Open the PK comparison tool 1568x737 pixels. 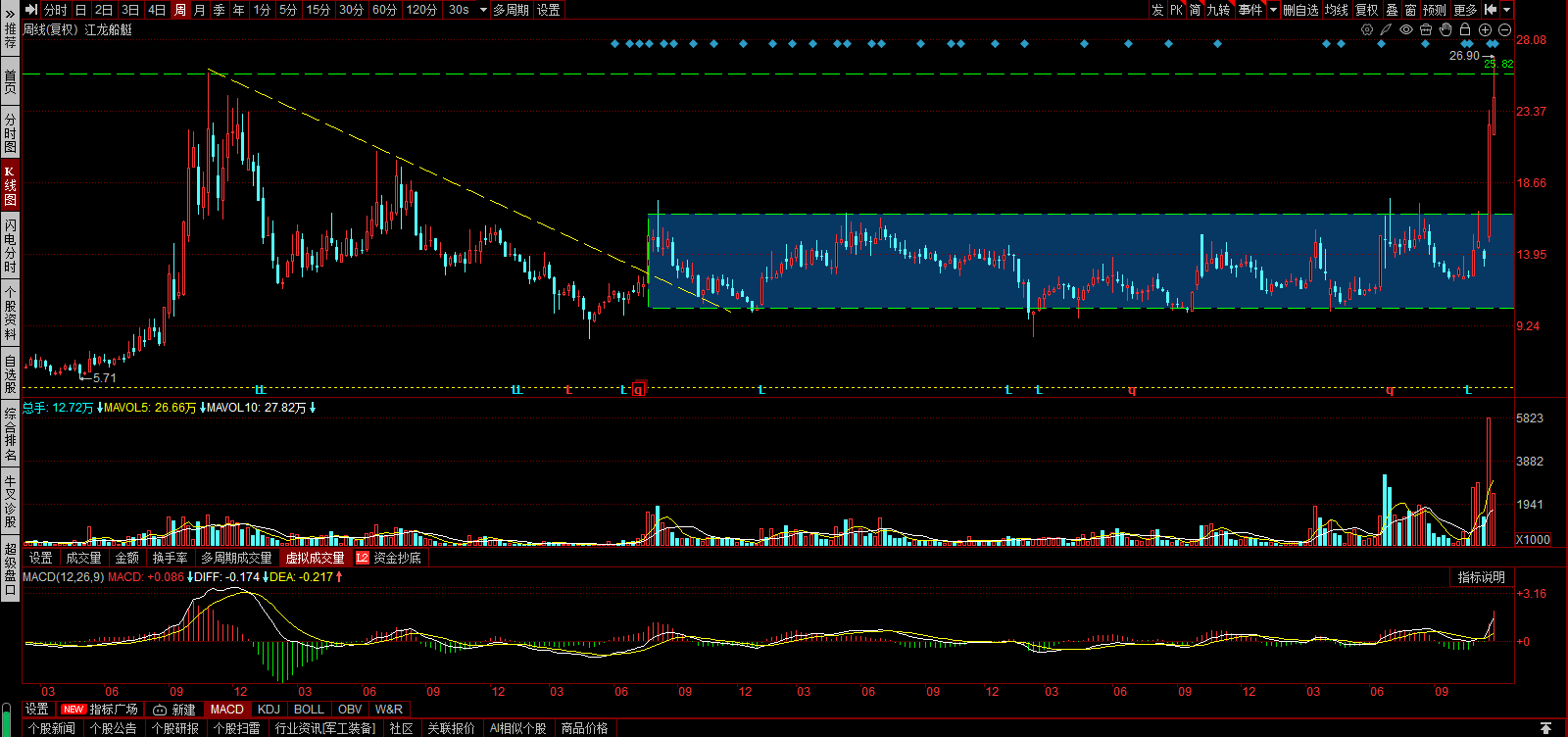[x=1176, y=10]
